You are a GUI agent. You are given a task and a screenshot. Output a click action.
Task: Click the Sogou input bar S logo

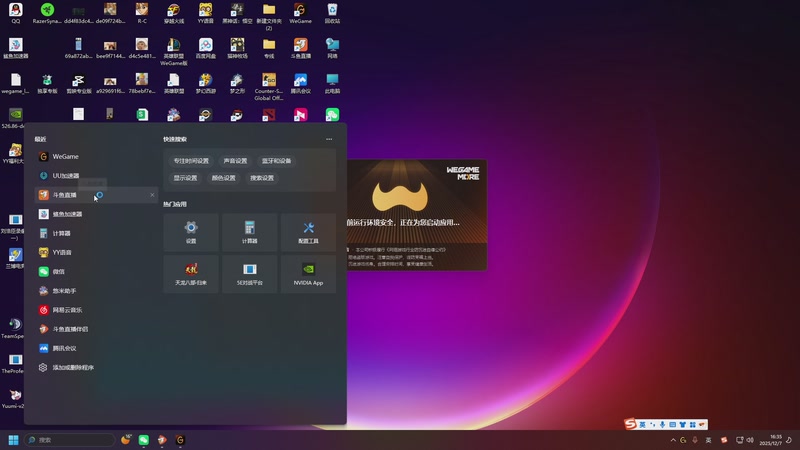point(631,424)
